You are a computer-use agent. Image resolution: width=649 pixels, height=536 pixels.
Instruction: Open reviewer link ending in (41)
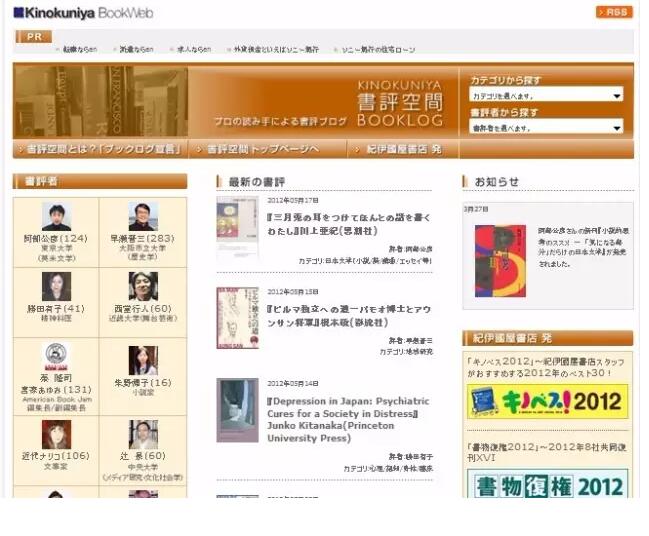[56, 309]
